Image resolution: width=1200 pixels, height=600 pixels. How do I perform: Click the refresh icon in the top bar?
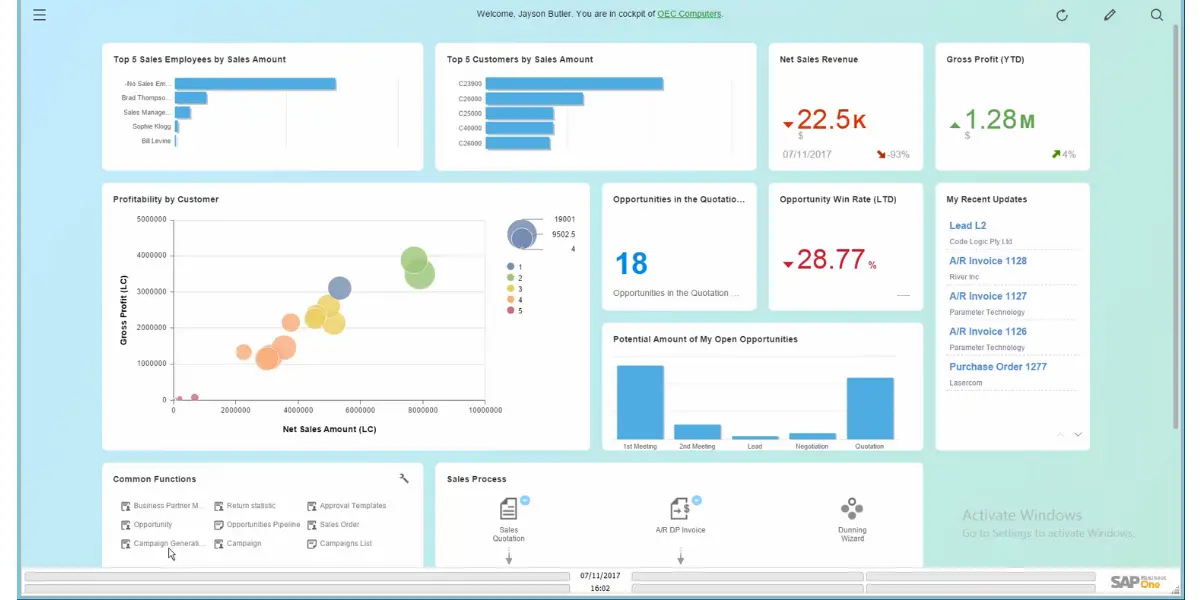pyautogui.click(x=1061, y=15)
